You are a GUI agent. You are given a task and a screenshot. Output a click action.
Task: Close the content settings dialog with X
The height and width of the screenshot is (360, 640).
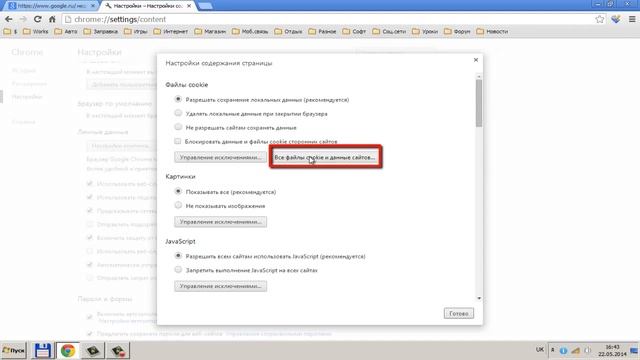click(x=476, y=60)
